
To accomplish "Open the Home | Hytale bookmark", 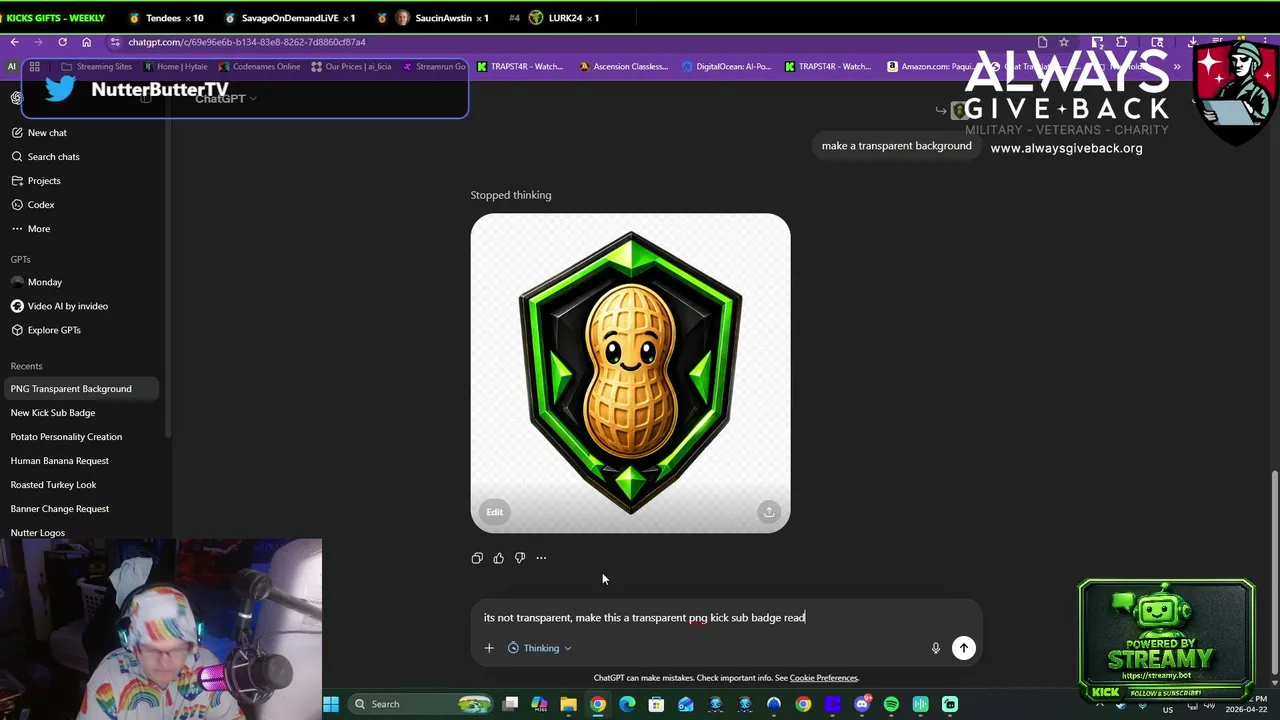I will (176, 67).
